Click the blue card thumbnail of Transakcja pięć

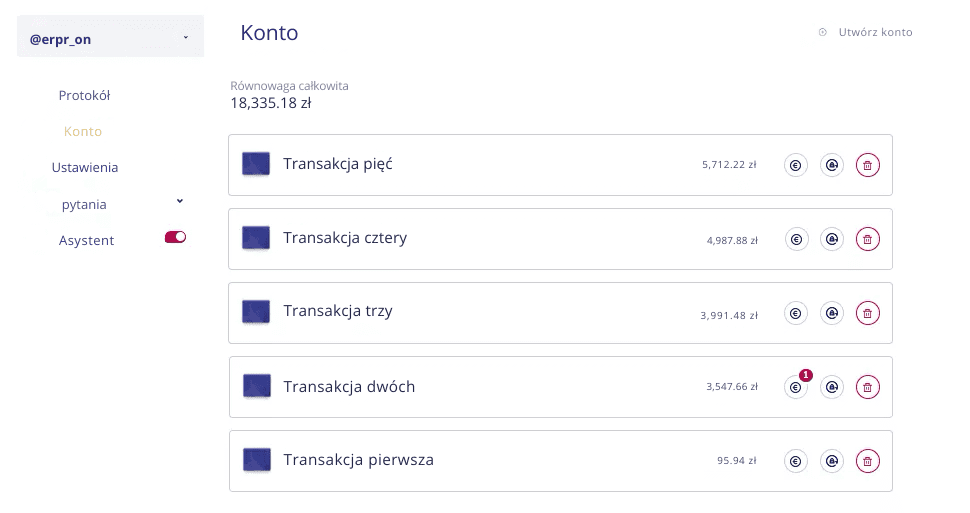pyautogui.click(x=257, y=164)
